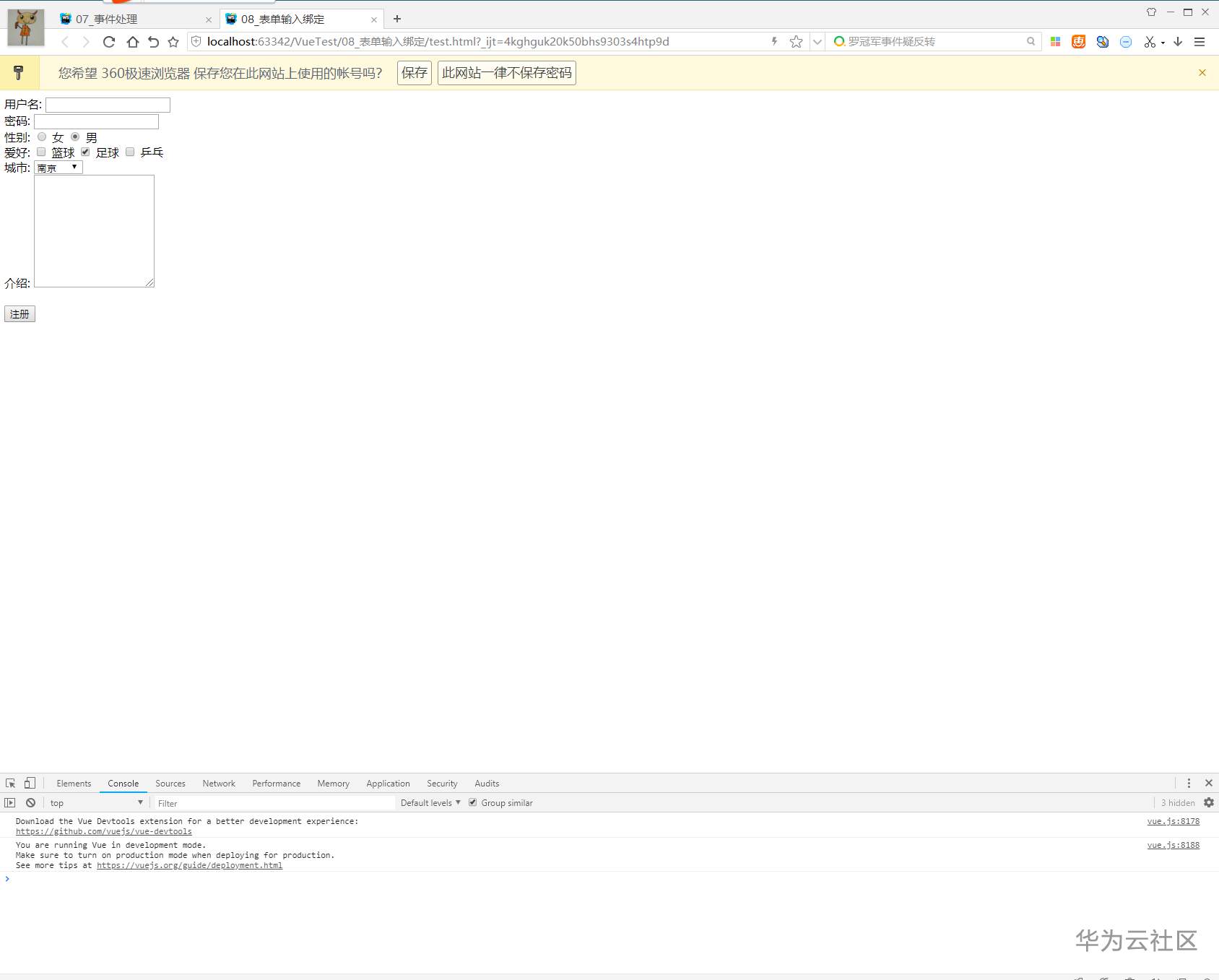Screen dimensions: 1219x980
Task: Expand the Default levels dropdown
Action: point(430,802)
